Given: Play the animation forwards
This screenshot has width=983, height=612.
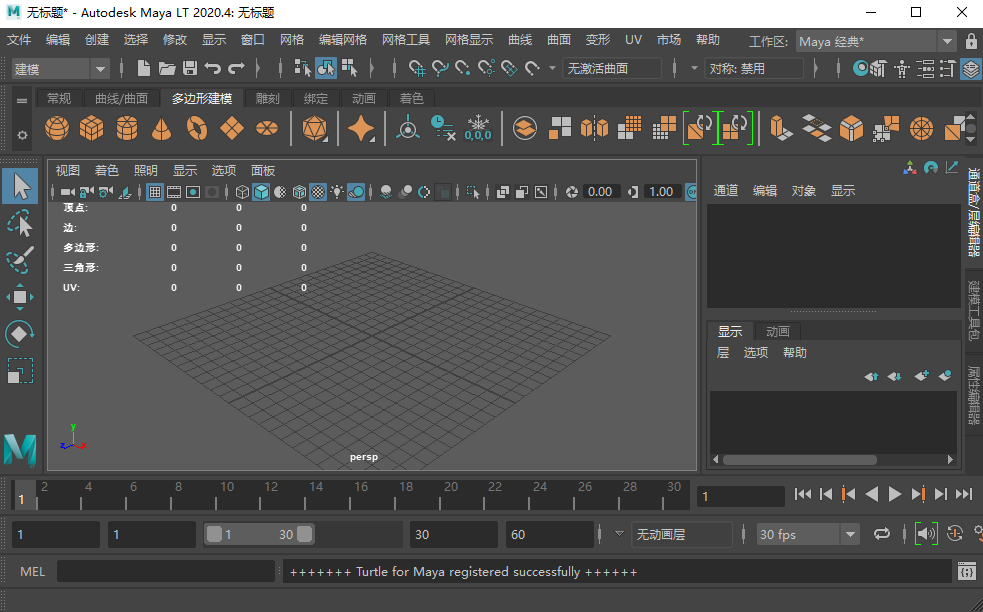Looking at the screenshot, I should 895,494.
